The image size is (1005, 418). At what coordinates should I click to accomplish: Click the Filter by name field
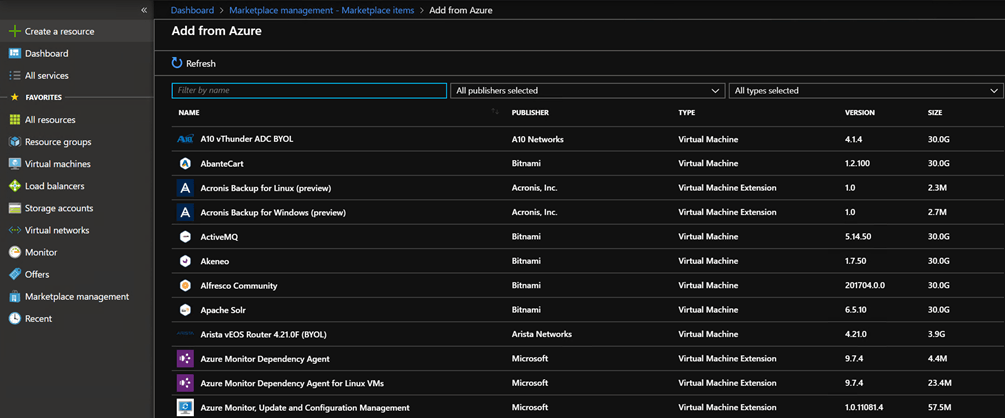tap(309, 90)
